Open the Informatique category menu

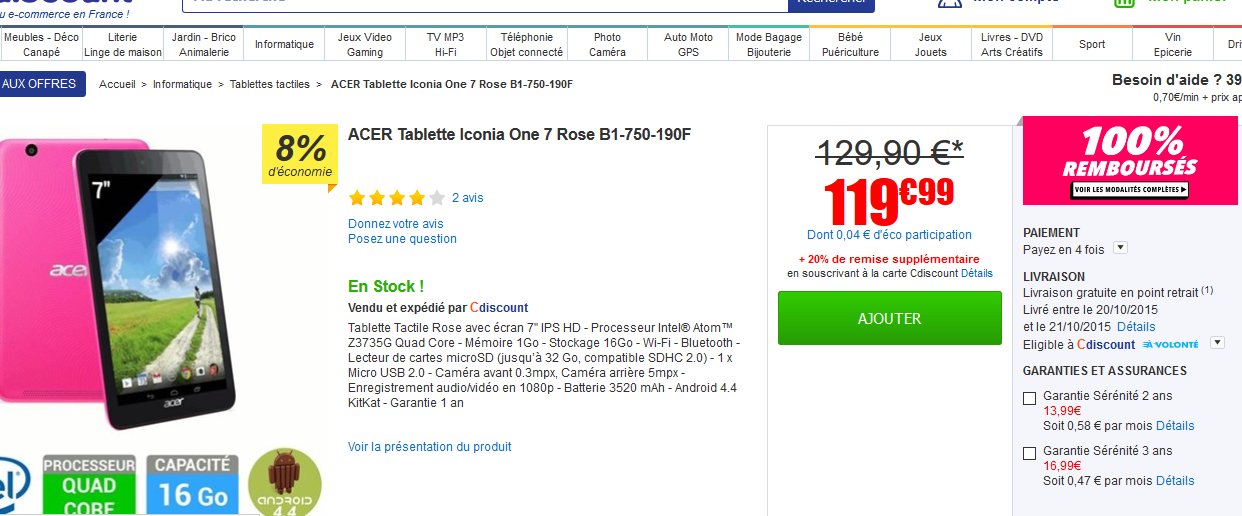(284, 44)
